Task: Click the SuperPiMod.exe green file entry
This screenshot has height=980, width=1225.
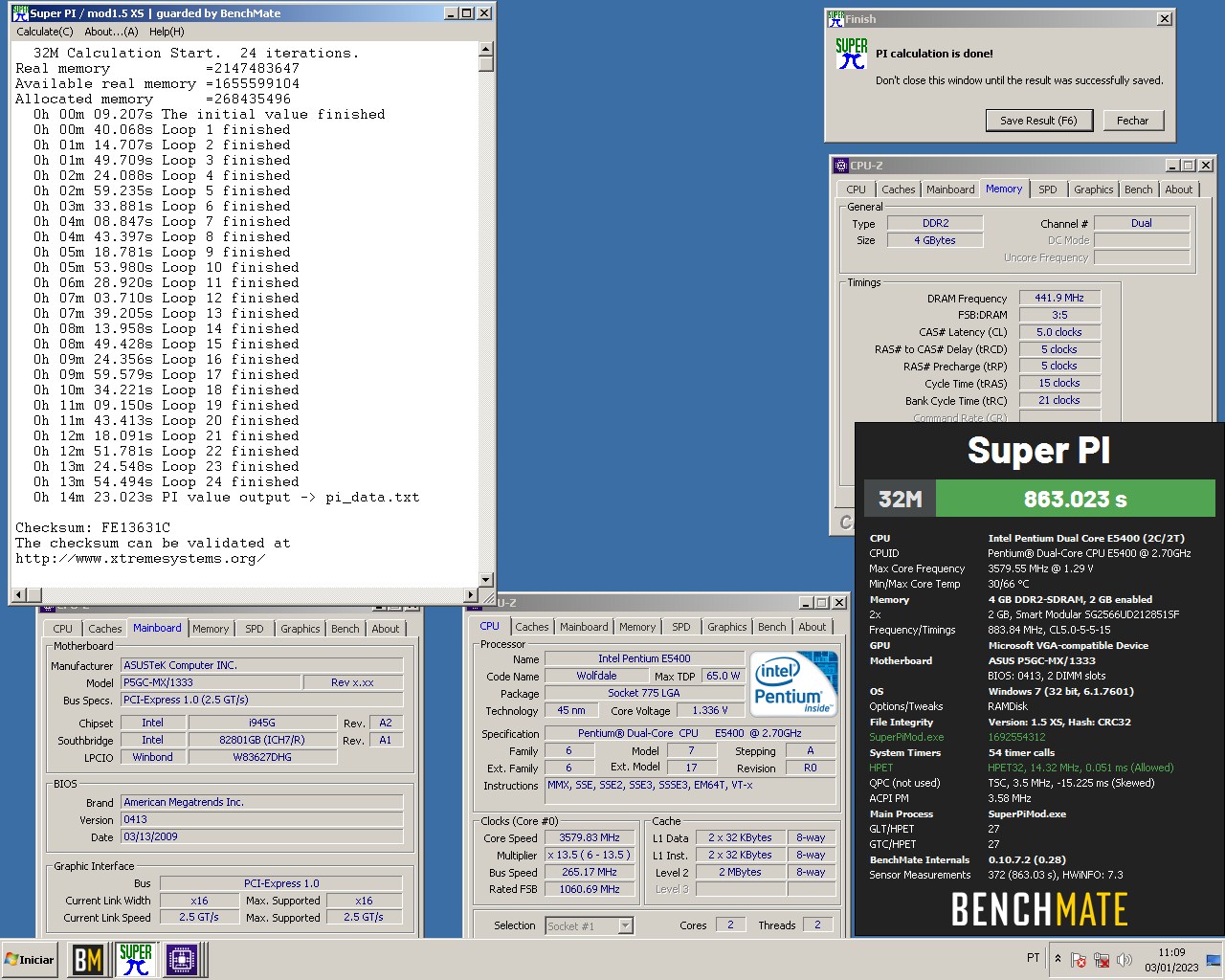Action: pyautogui.click(x=906, y=737)
